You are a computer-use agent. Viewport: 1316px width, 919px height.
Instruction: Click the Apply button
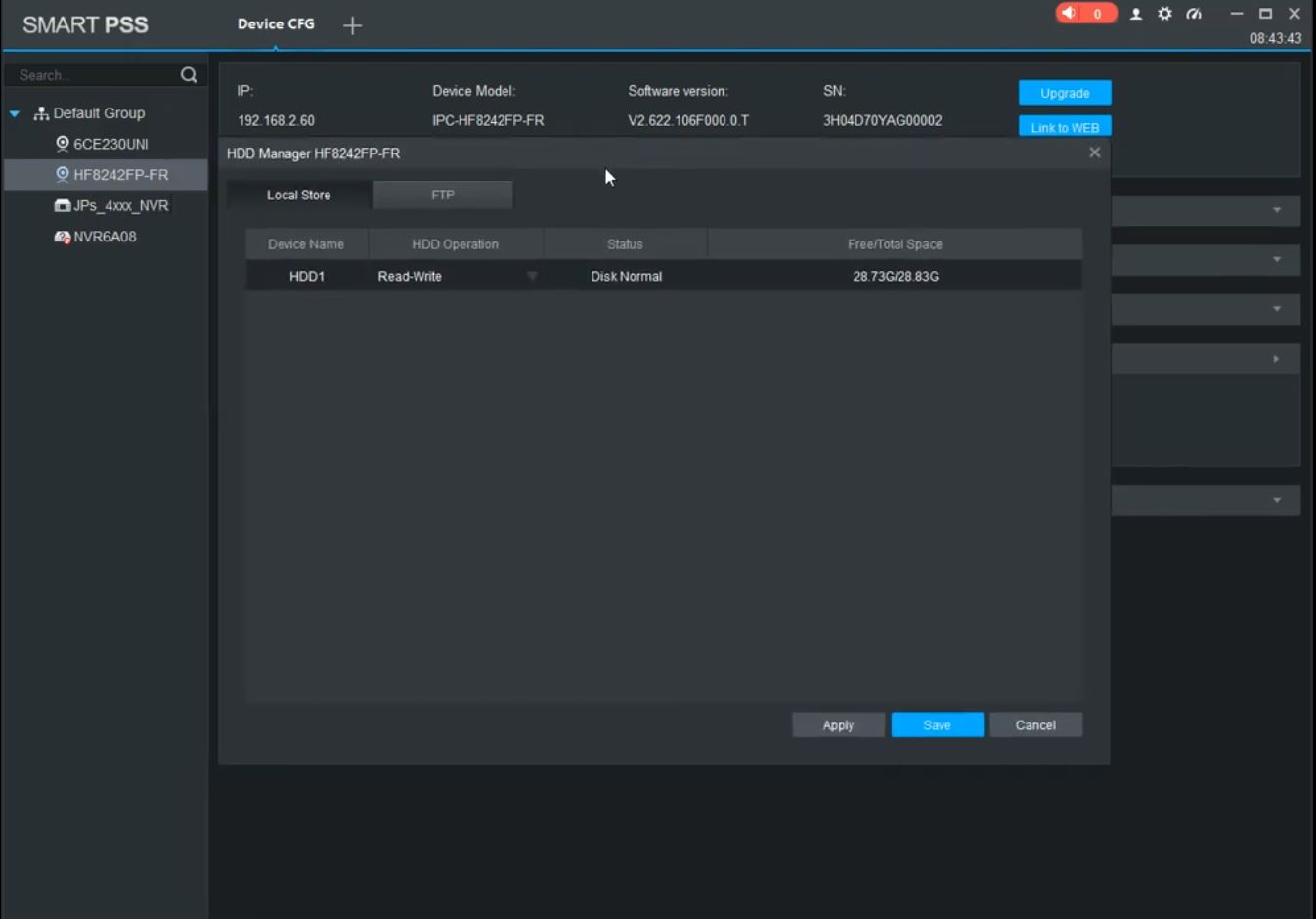coord(838,725)
